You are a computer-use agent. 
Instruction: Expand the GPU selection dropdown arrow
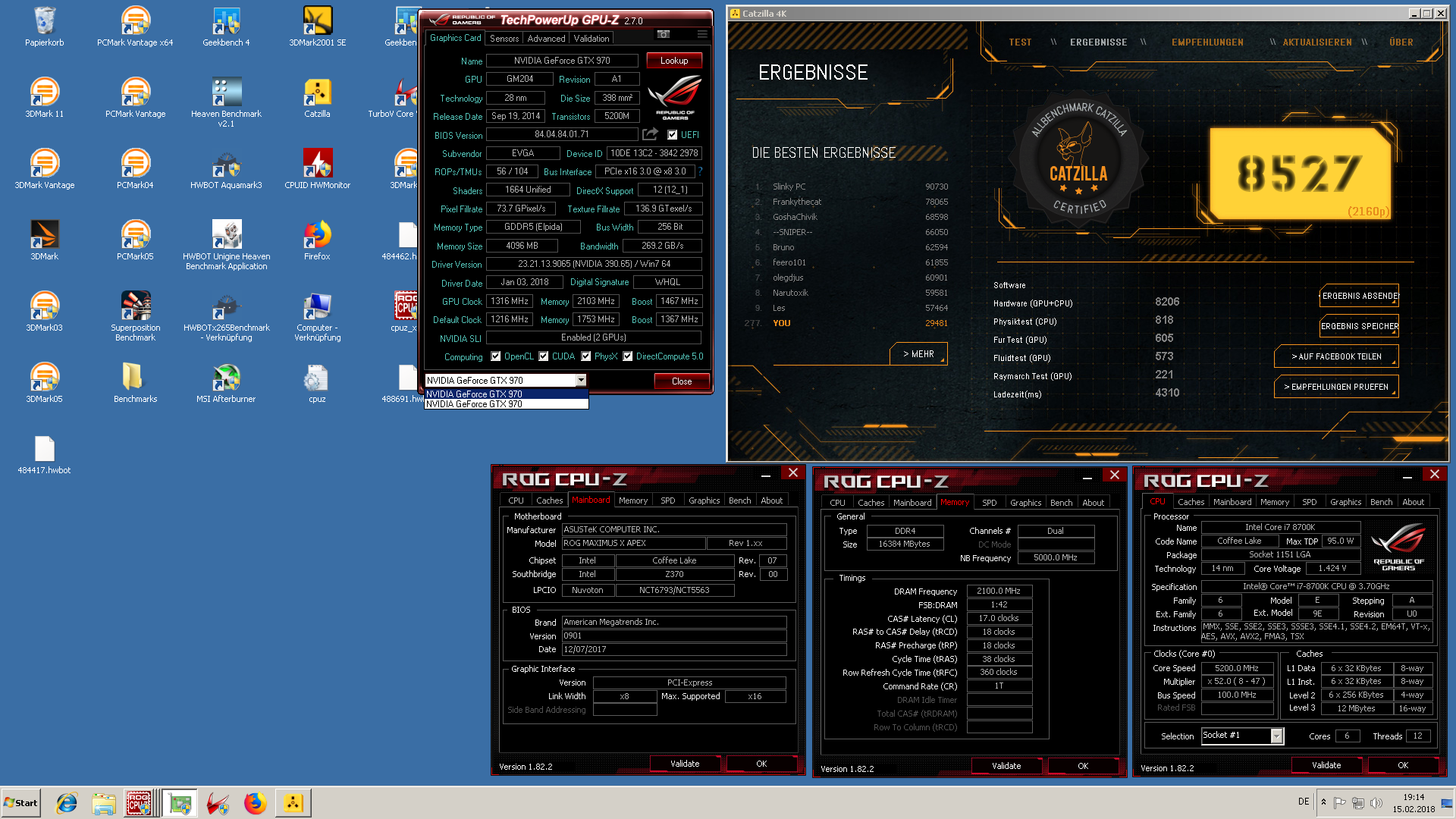[x=581, y=381]
